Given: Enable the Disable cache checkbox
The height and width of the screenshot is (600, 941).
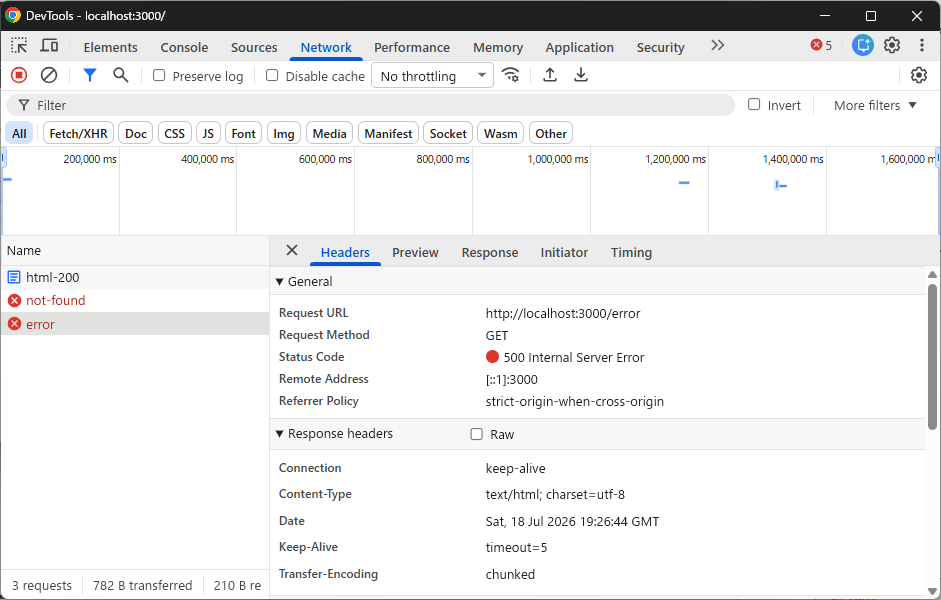Looking at the screenshot, I should [x=272, y=75].
